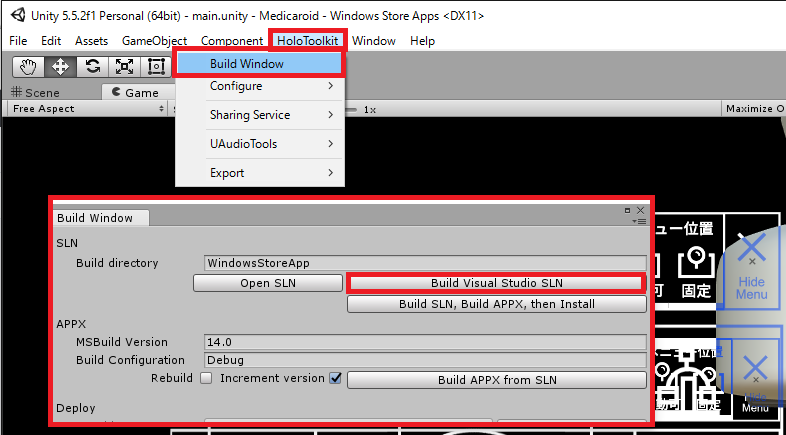This screenshot has width=786, height=435.
Task: Open the Window menu
Action: coord(373,41)
